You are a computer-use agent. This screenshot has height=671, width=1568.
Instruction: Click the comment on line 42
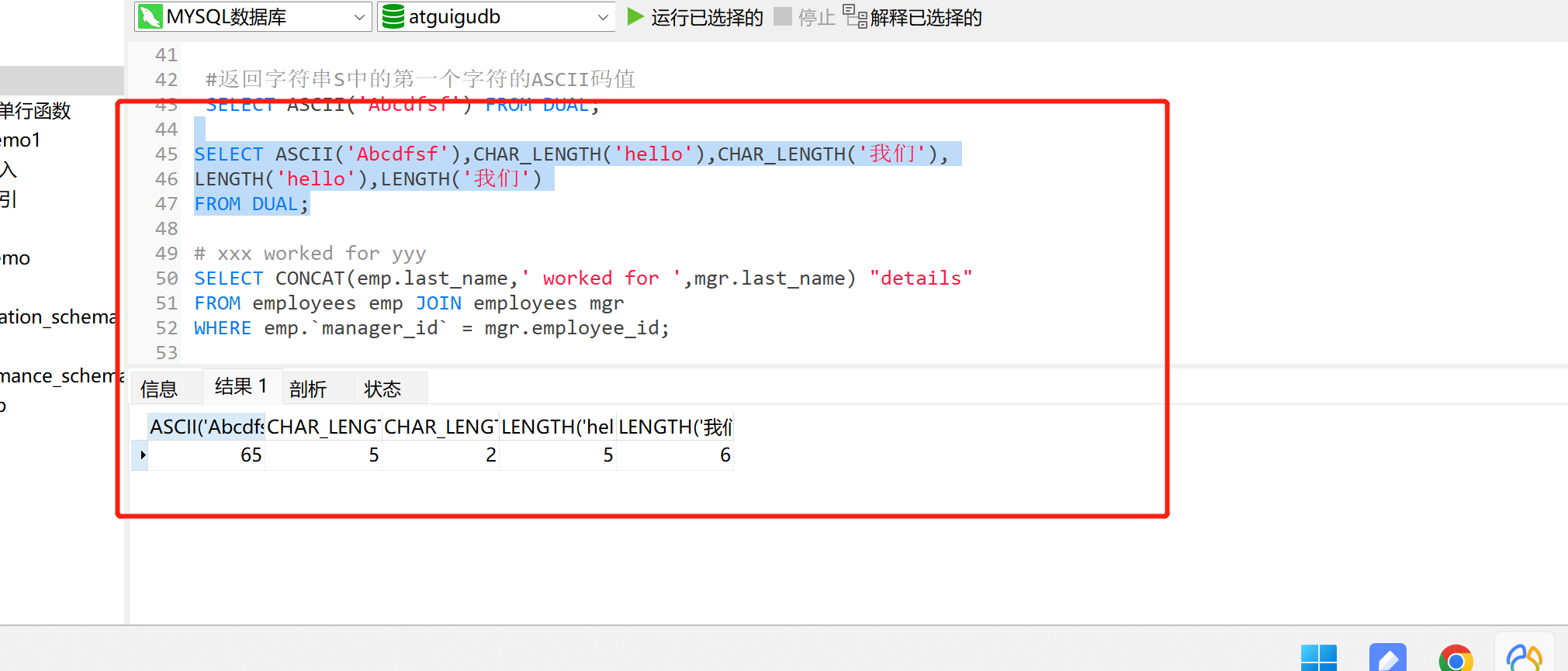point(421,79)
